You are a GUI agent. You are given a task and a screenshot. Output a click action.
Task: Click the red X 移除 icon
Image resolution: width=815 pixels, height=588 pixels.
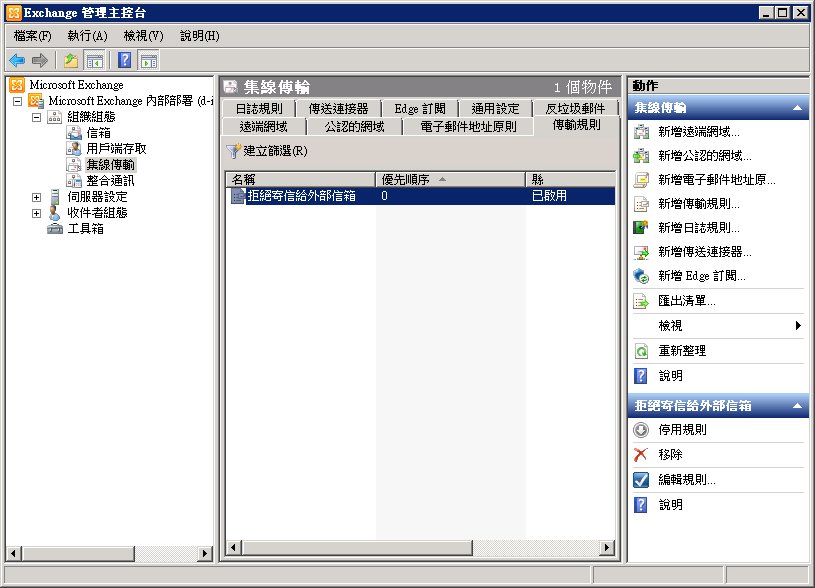641,455
